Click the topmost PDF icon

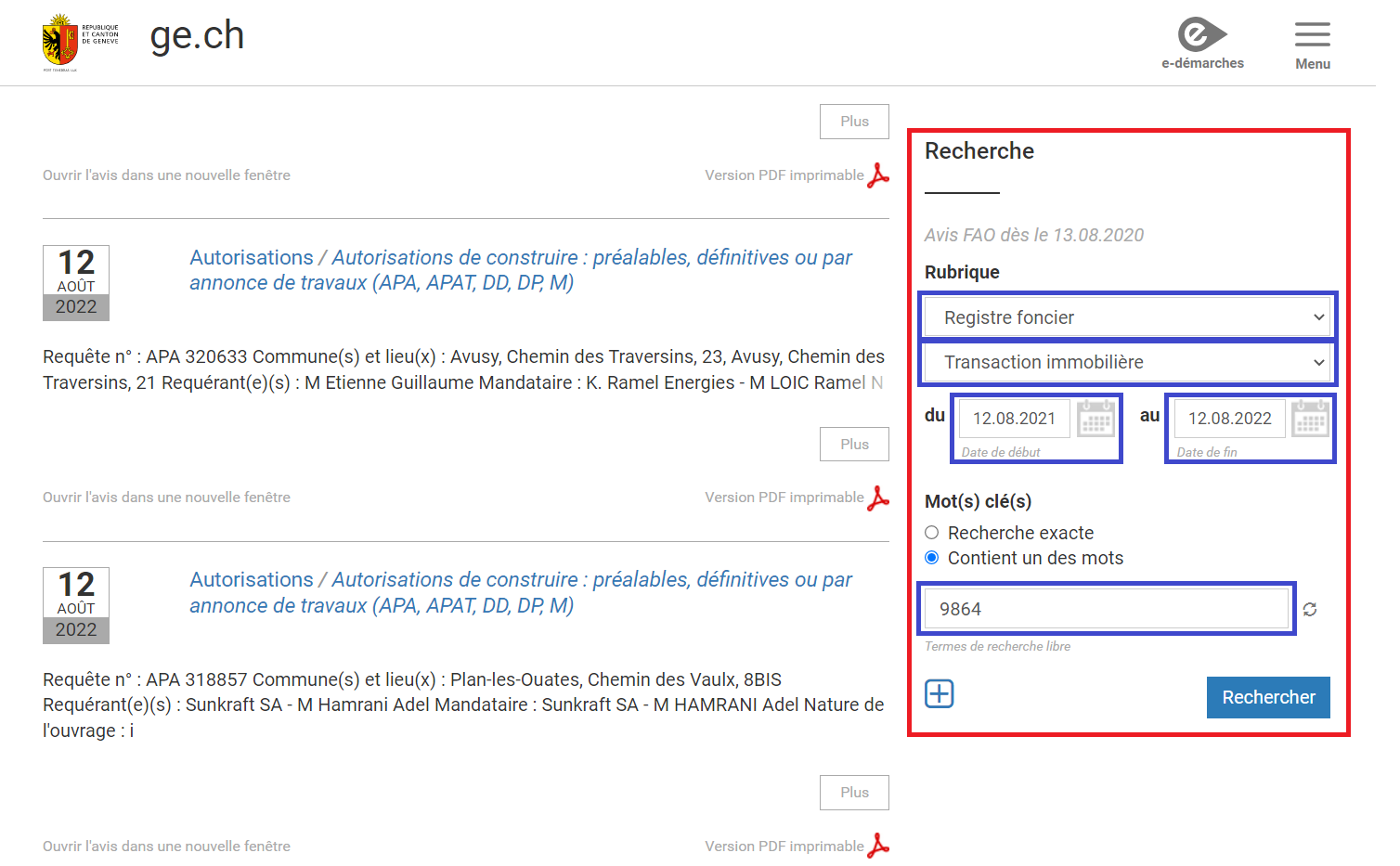pyautogui.click(x=878, y=175)
